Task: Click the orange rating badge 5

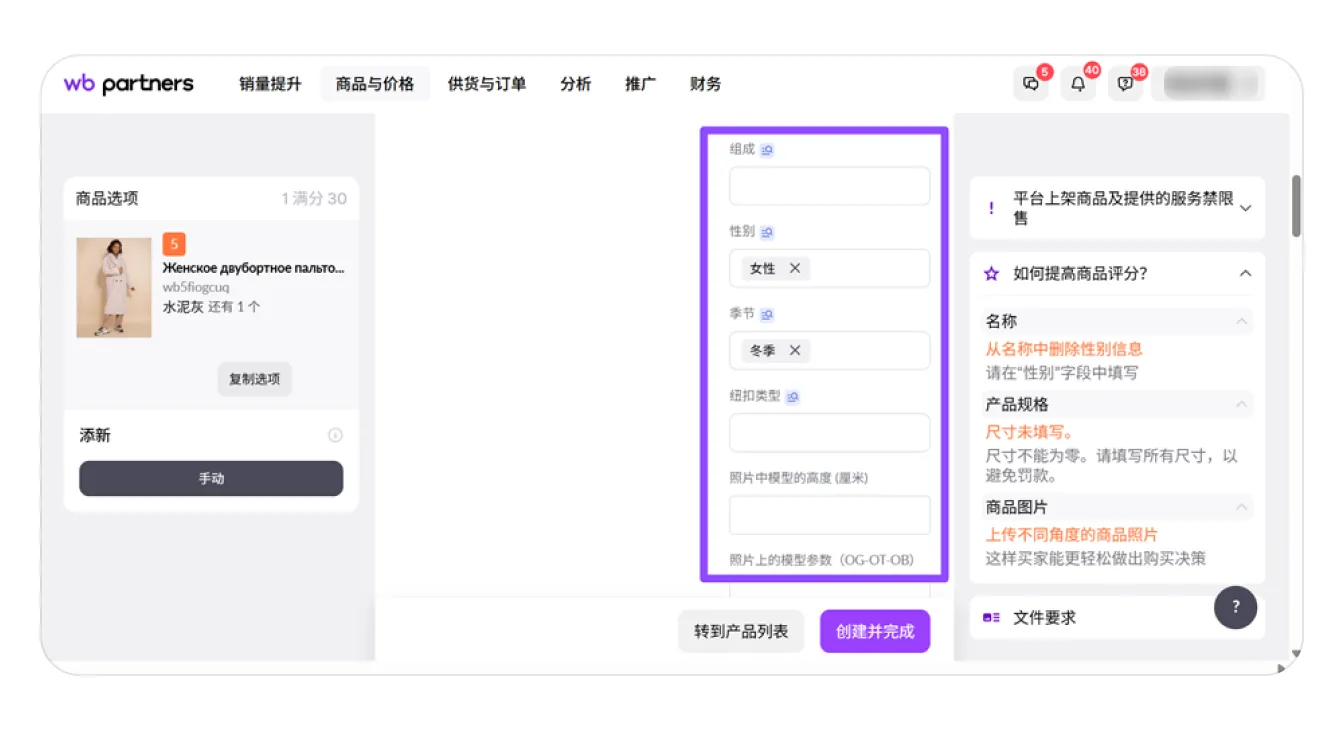Action: point(174,244)
